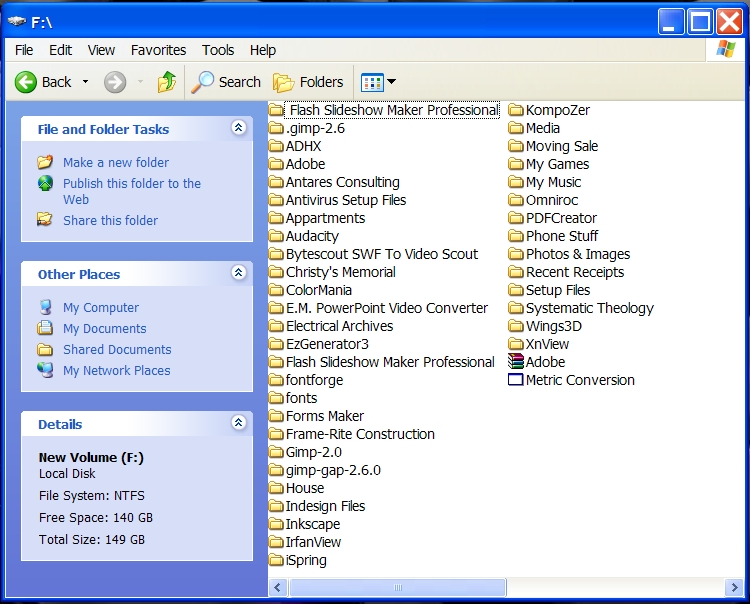The height and width of the screenshot is (604, 750).
Task: Click Publish this folder to the Web
Action: [x=132, y=191]
